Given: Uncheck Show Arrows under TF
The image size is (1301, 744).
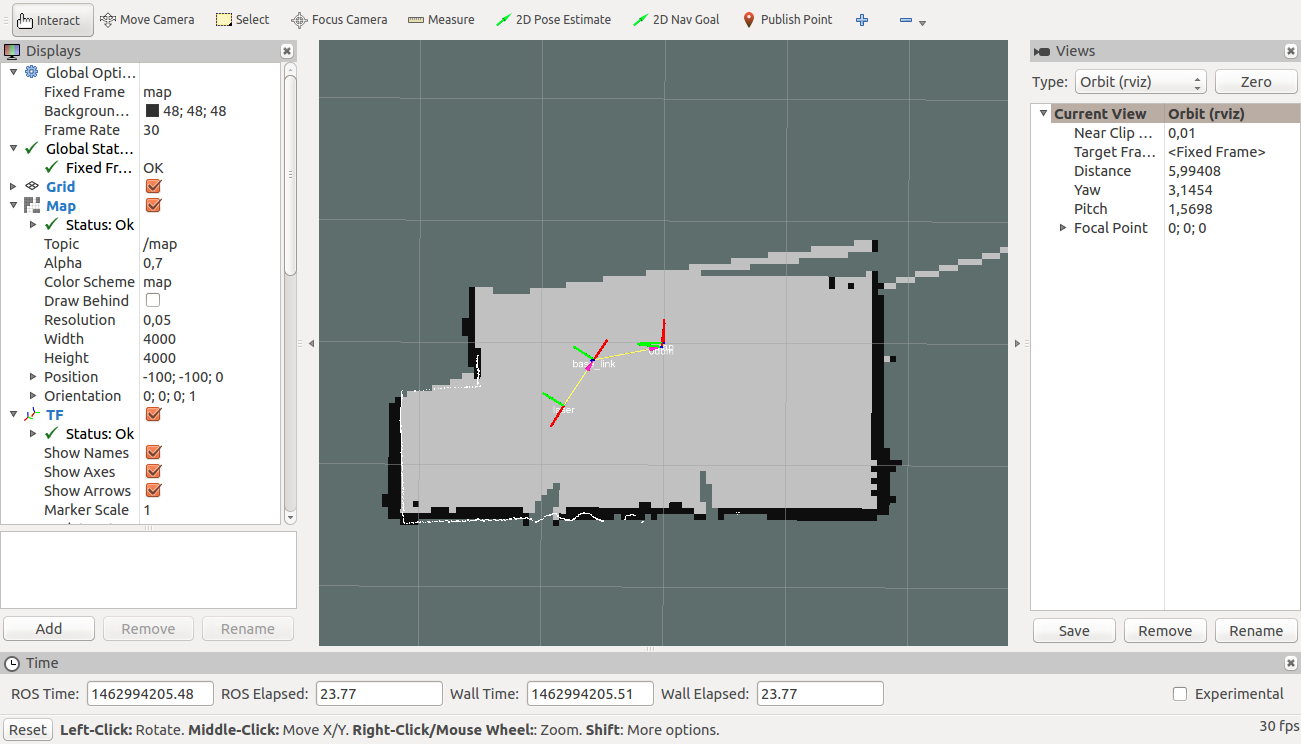Looking at the screenshot, I should tap(153, 491).
